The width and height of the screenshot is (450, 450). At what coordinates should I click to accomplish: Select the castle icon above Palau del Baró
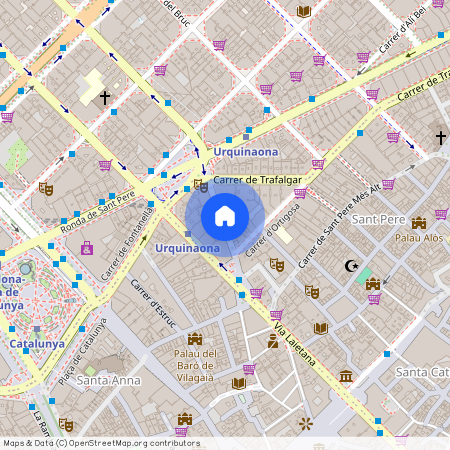[x=195, y=339]
